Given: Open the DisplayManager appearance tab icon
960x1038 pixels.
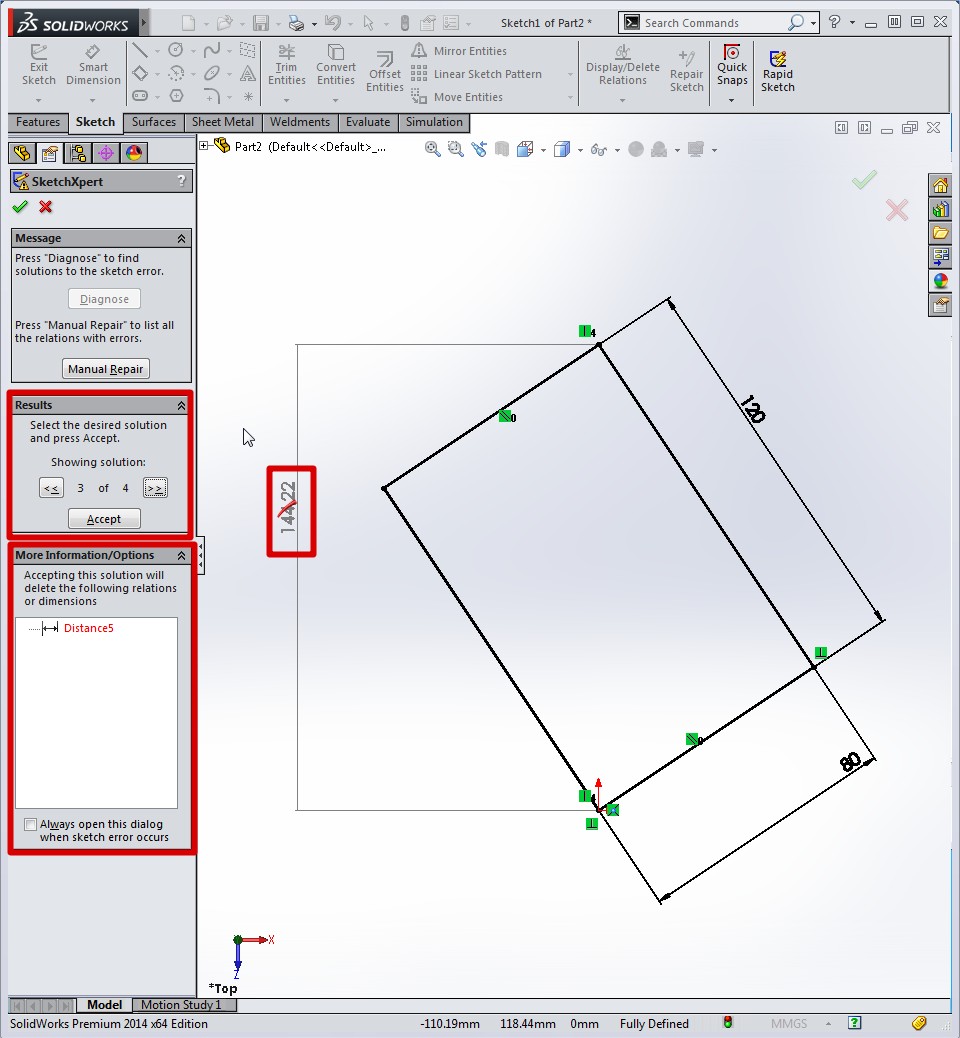Looking at the screenshot, I should (x=133, y=153).
